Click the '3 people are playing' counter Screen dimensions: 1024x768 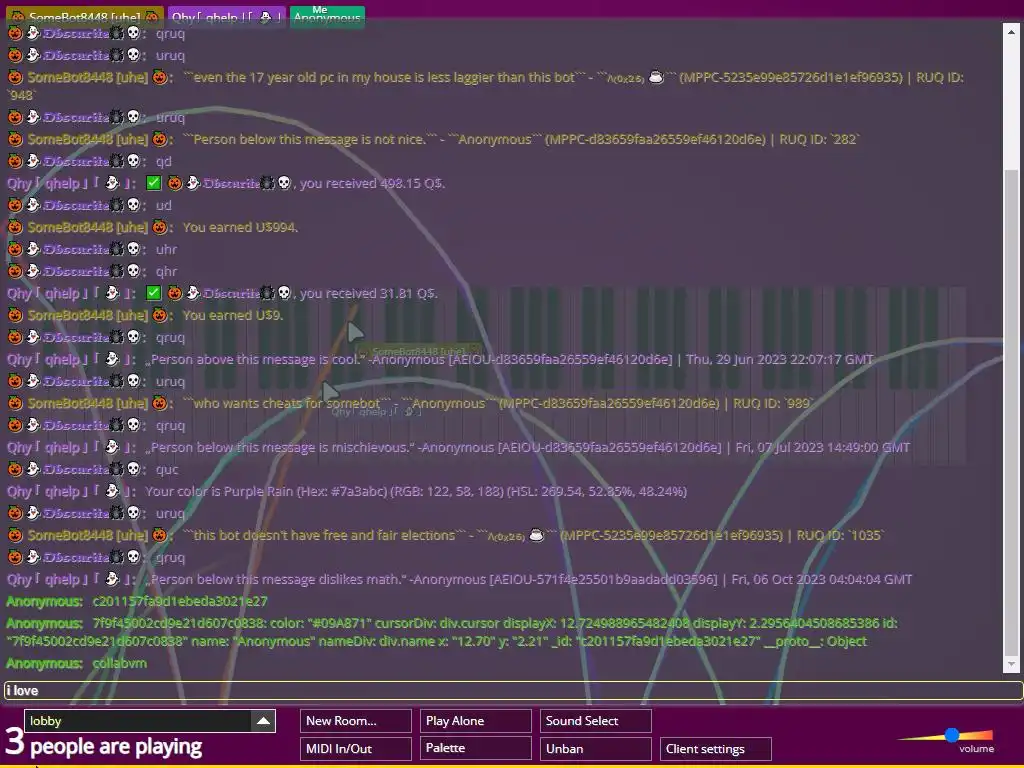(104, 743)
